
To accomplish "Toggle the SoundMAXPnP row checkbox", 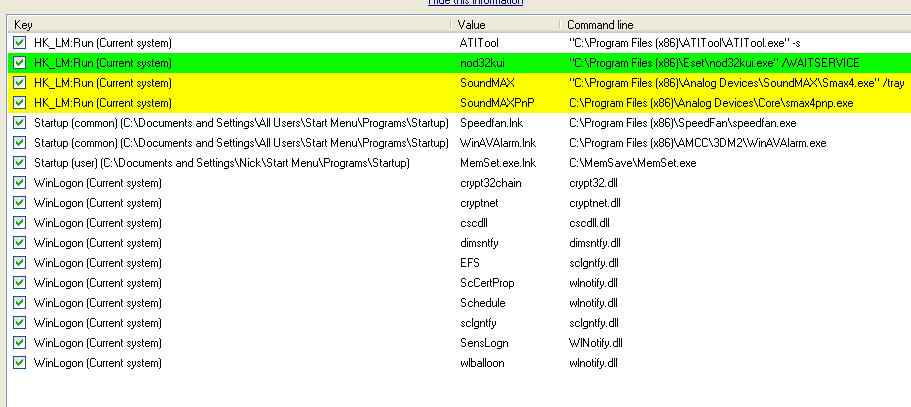I will tap(20, 103).
